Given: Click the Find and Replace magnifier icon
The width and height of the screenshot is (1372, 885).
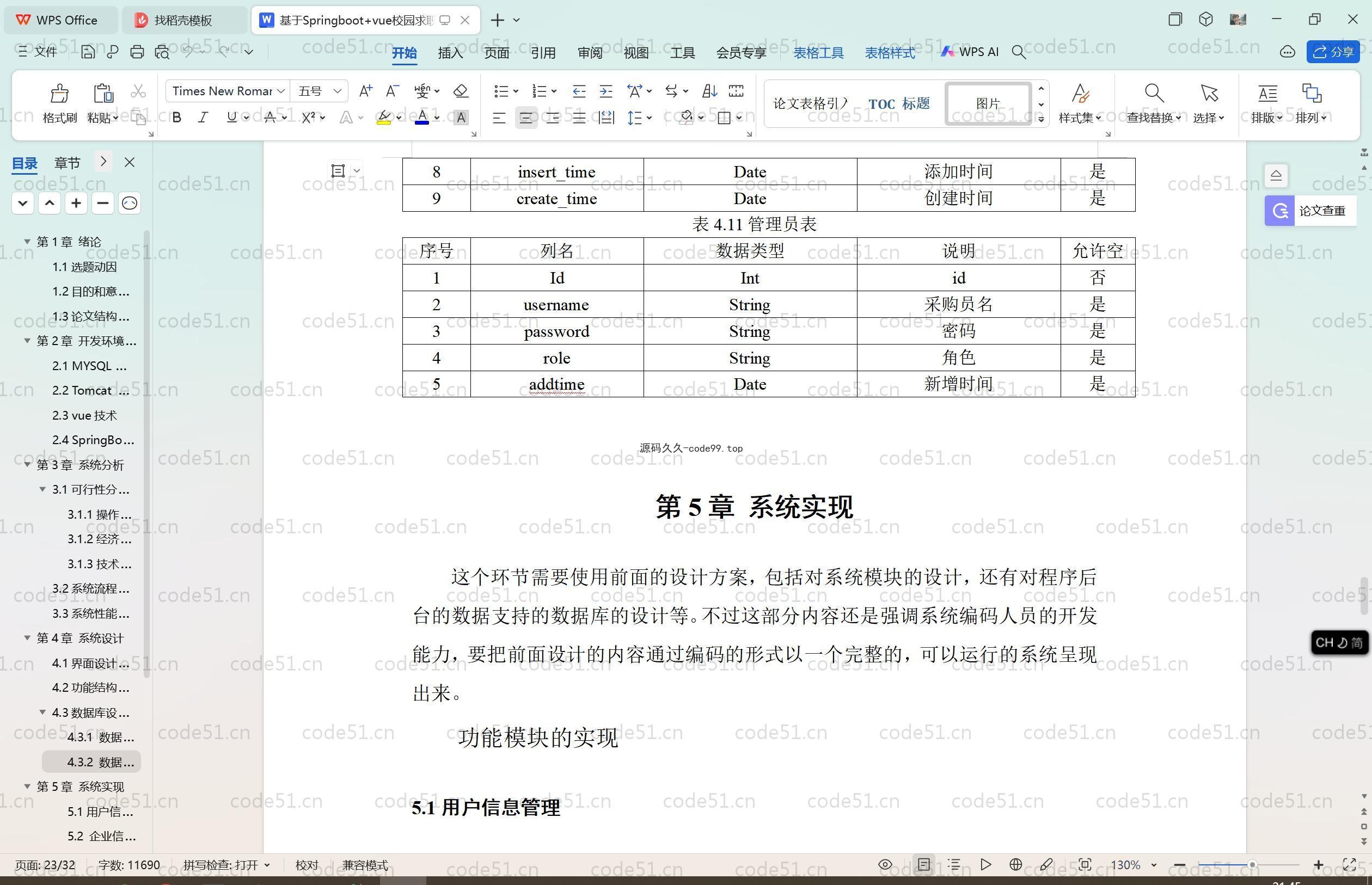Looking at the screenshot, I should click(1154, 93).
